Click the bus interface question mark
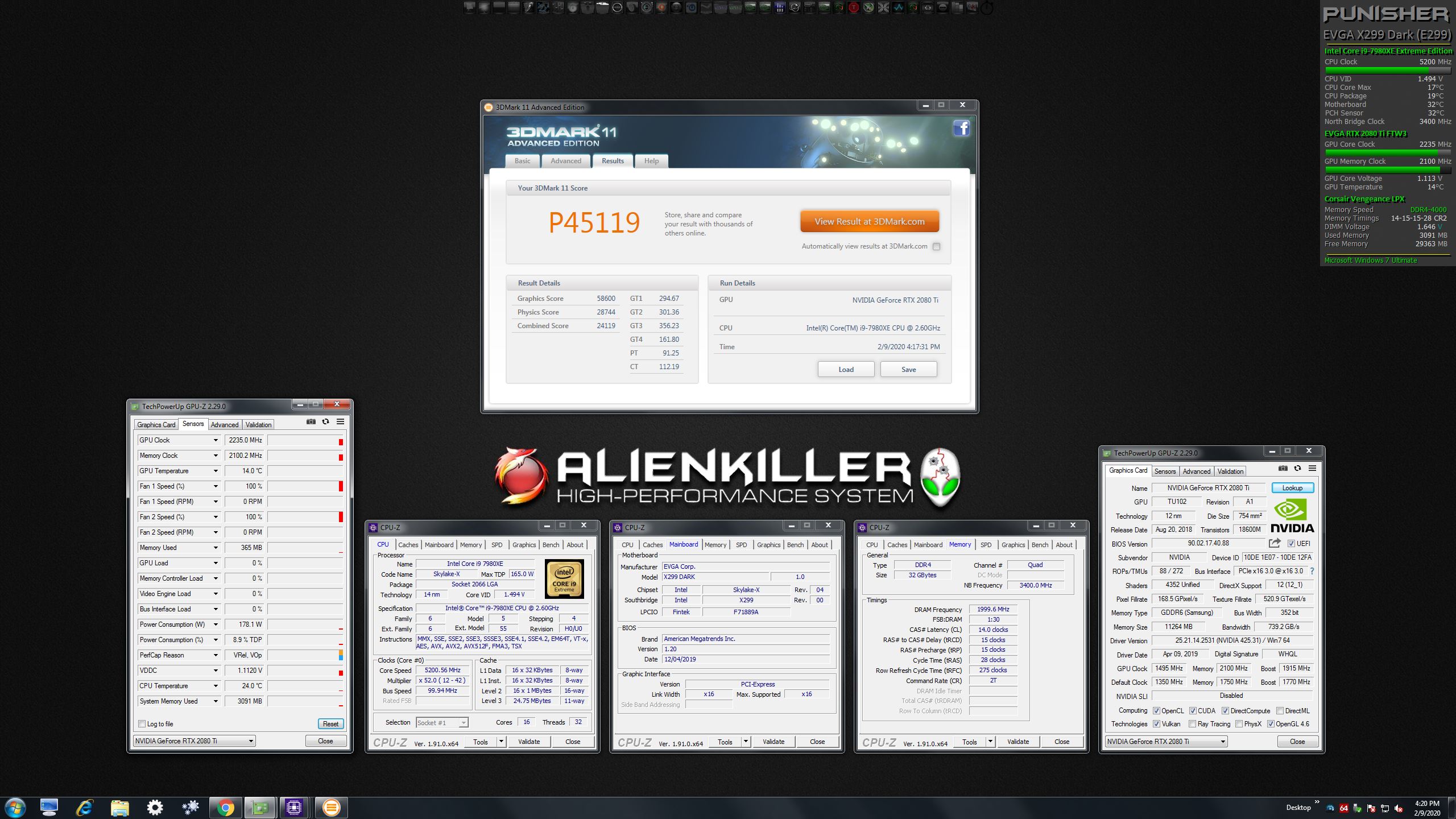The image size is (1456, 819). [x=1312, y=571]
